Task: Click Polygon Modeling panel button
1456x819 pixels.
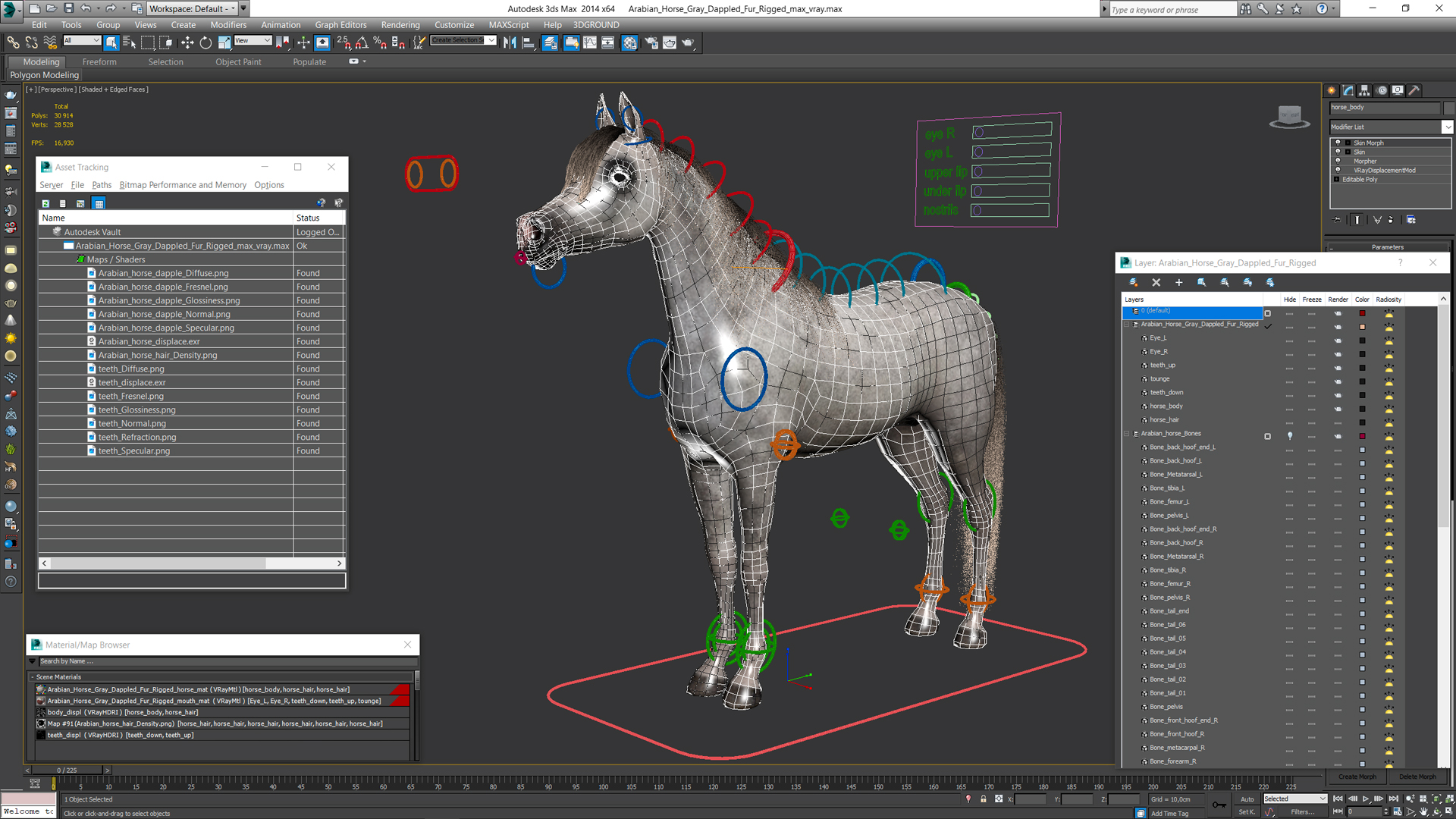Action: point(45,75)
